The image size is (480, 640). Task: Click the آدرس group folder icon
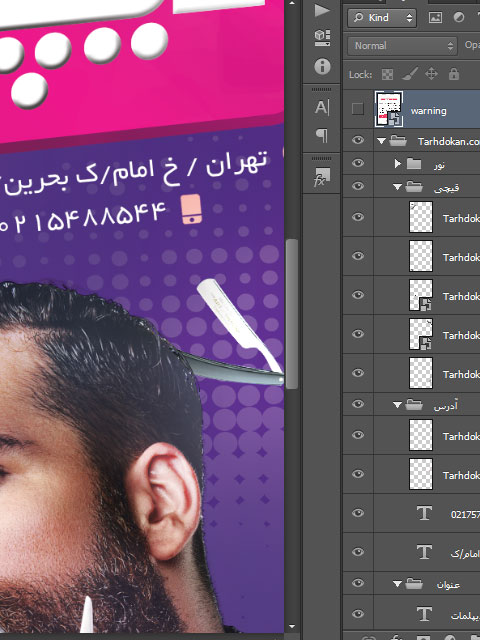coord(414,404)
